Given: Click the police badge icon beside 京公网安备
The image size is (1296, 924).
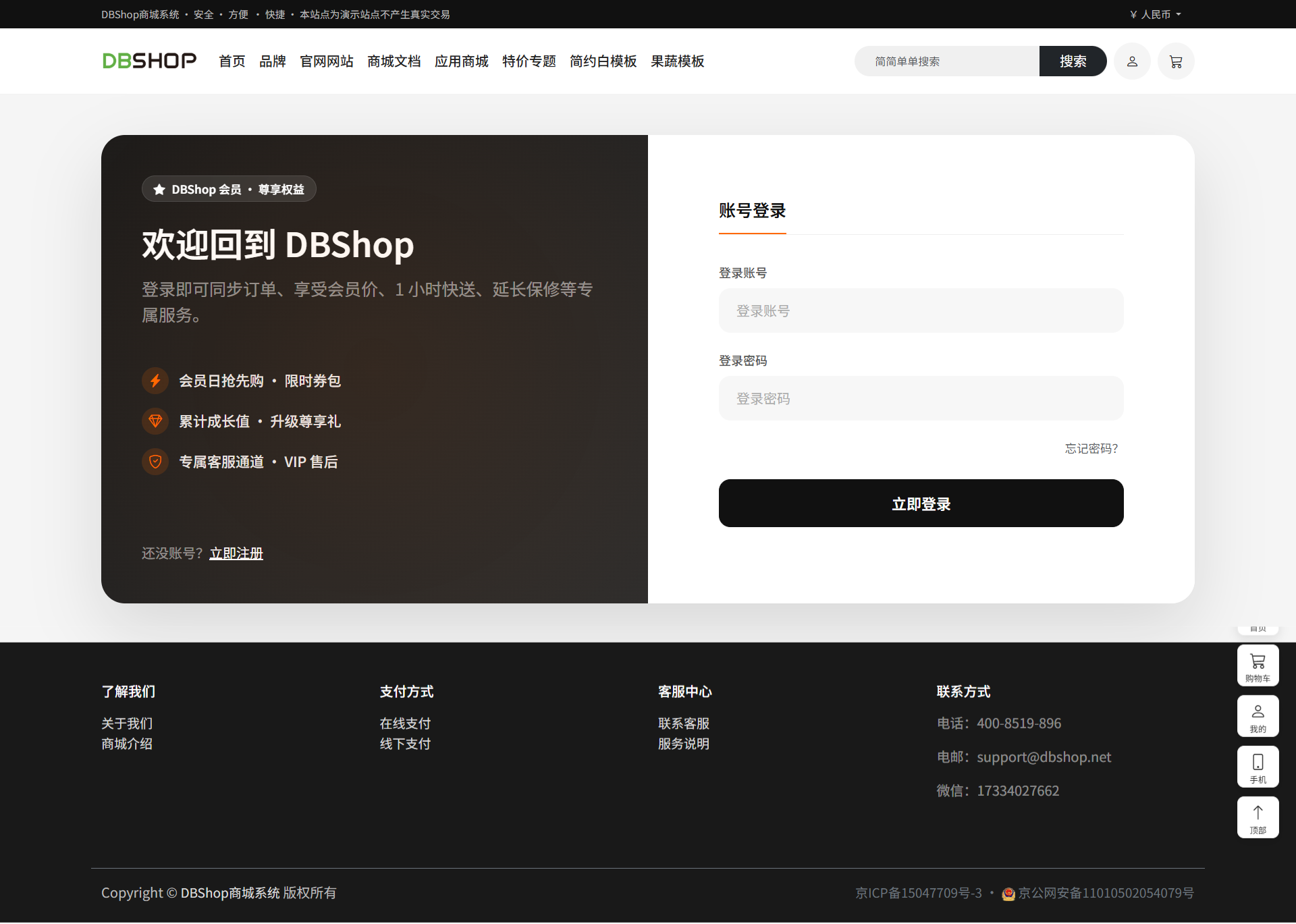Looking at the screenshot, I should pos(1008,894).
